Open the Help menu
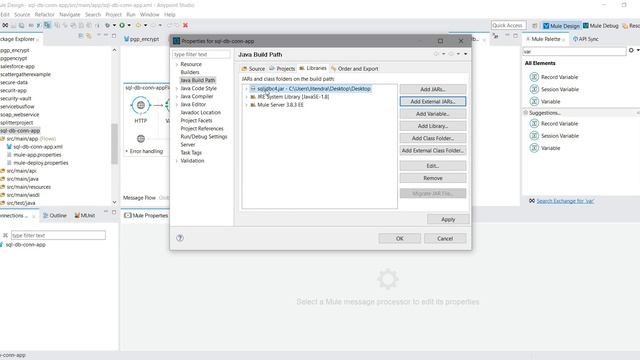 (170, 14)
